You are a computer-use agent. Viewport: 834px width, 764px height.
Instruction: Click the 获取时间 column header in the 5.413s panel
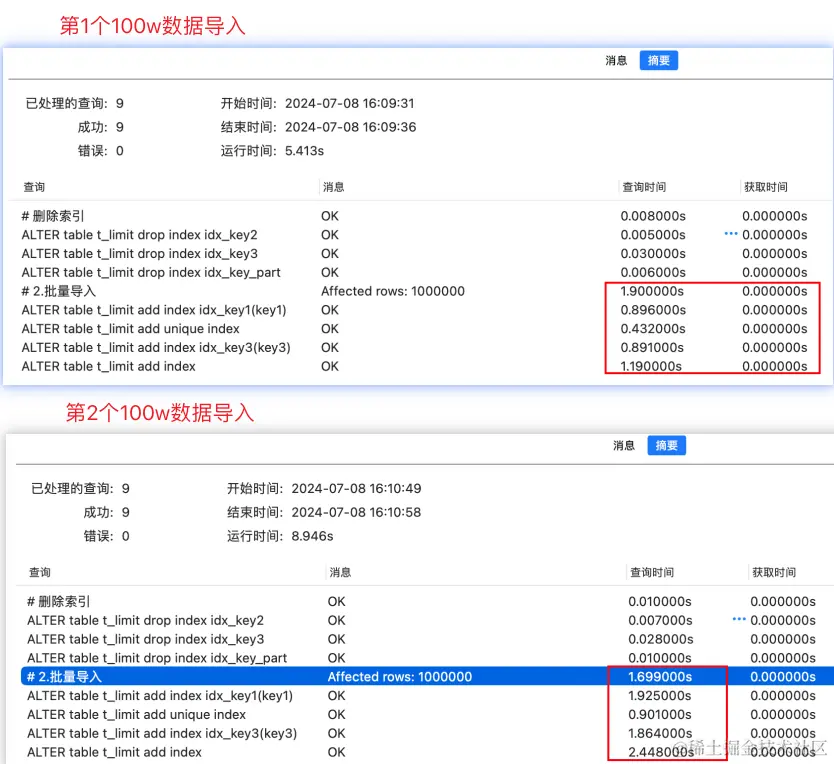766,187
